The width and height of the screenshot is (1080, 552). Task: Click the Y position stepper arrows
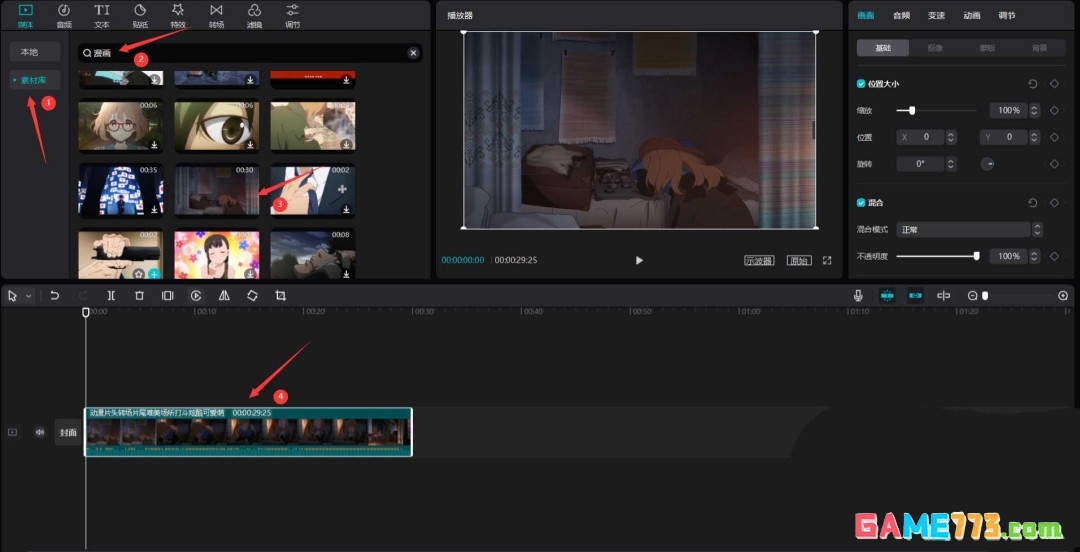[1035, 137]
